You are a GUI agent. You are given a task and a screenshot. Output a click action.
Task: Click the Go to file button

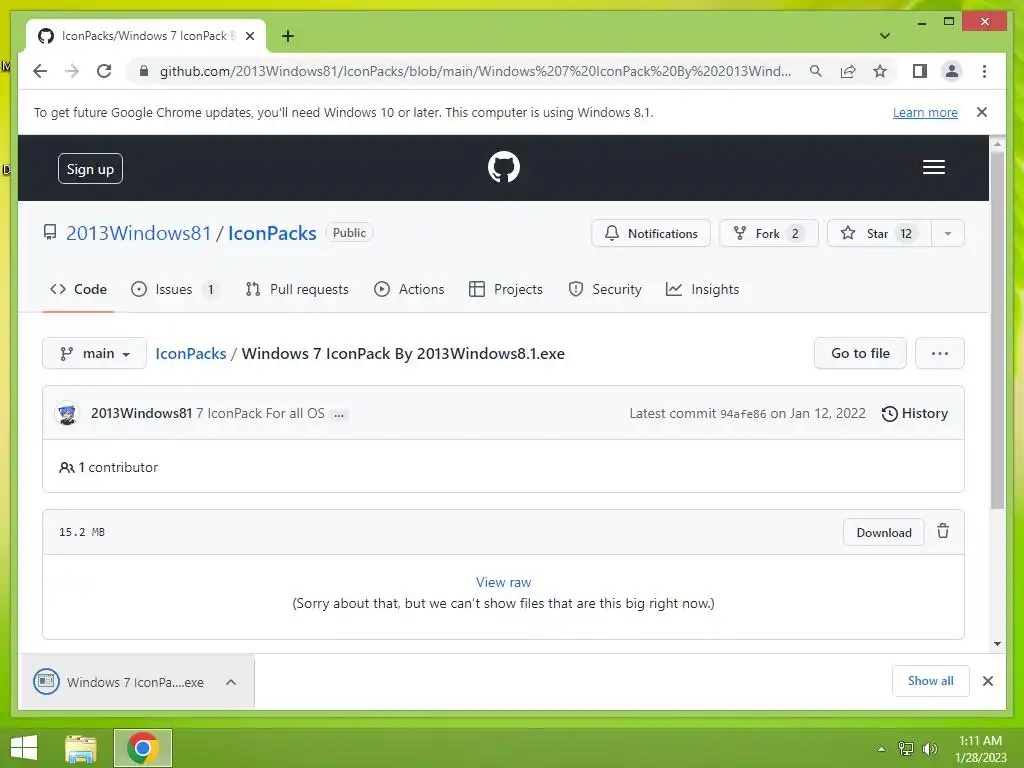(860, 353)
